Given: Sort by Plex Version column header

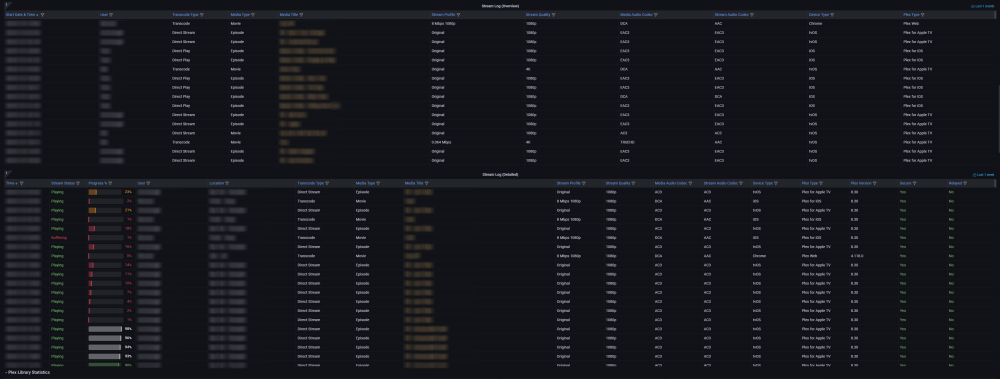Looking at the screenshot, I should [x=861, y=183].
